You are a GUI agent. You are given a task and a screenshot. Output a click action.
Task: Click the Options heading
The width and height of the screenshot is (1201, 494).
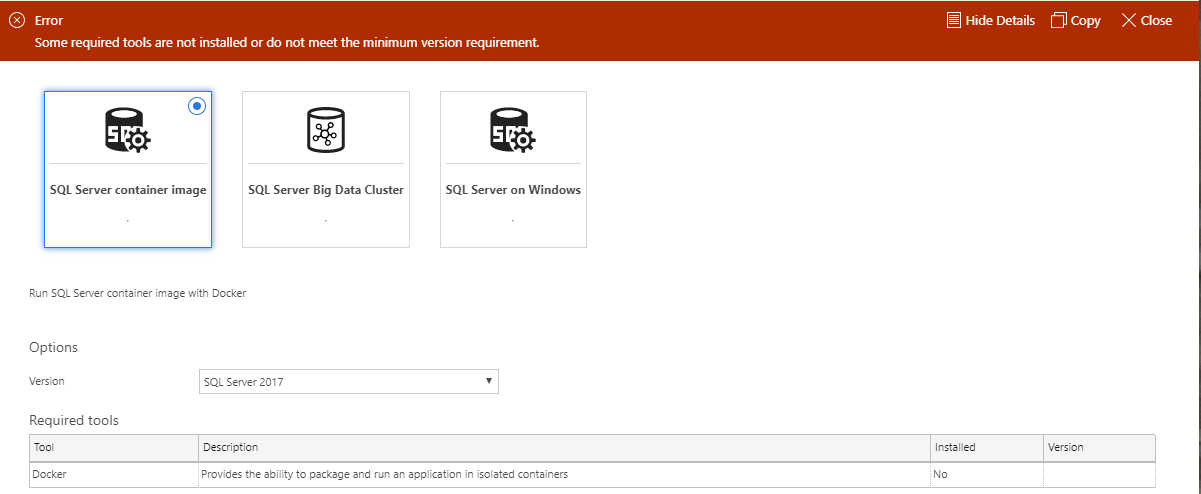pos(54,347)
